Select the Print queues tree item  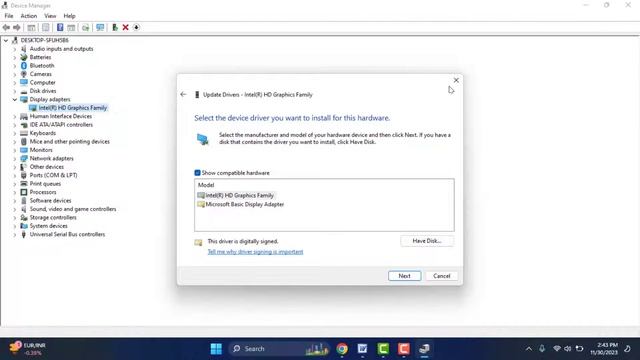coord(45,184)
